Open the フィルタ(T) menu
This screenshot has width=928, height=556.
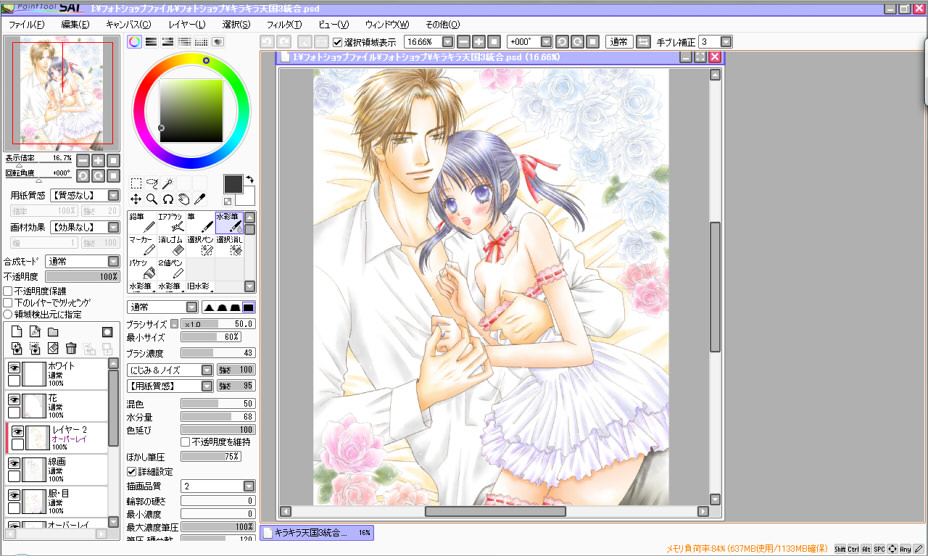pos(284,24)
